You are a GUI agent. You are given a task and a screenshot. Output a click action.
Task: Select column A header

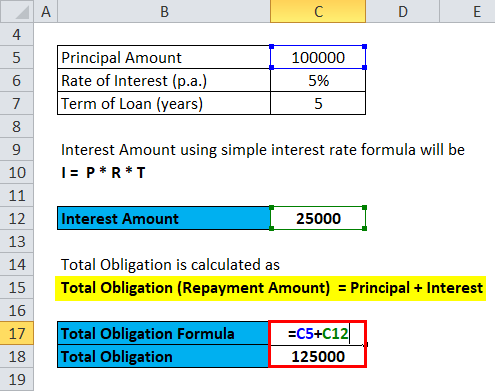(46, 11)
